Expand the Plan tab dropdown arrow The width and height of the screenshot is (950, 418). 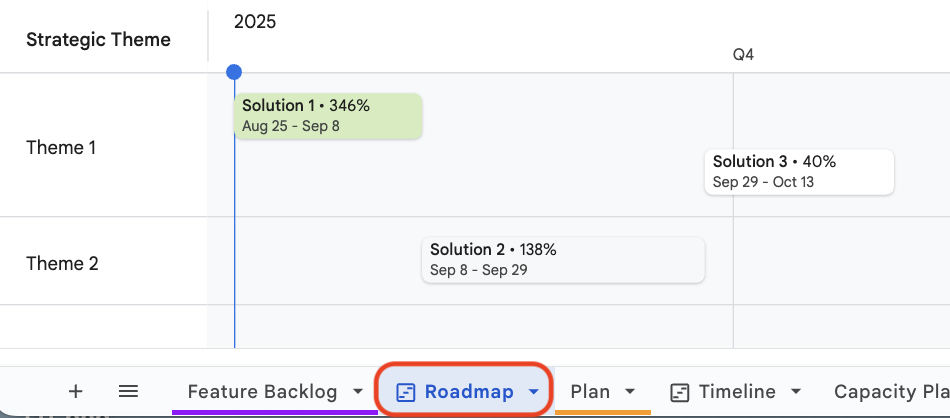[x=631, y=392]
